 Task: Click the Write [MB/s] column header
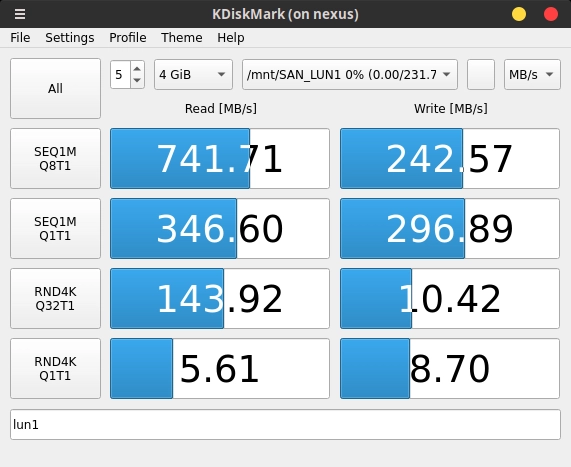click(450, 109)
